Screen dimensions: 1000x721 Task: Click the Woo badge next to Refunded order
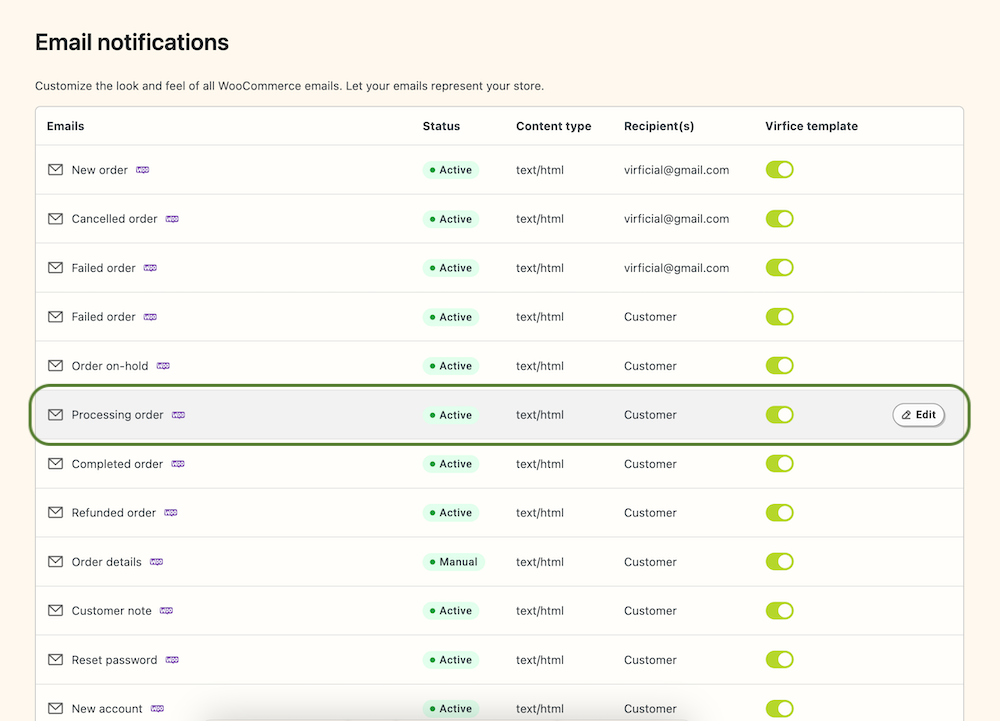pyautogui.click(x=171, y=513)
